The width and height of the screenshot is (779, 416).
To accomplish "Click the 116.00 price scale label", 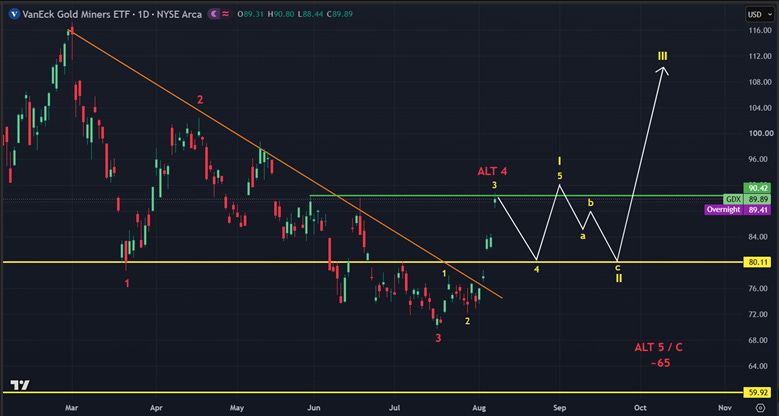I will point(759,31).
